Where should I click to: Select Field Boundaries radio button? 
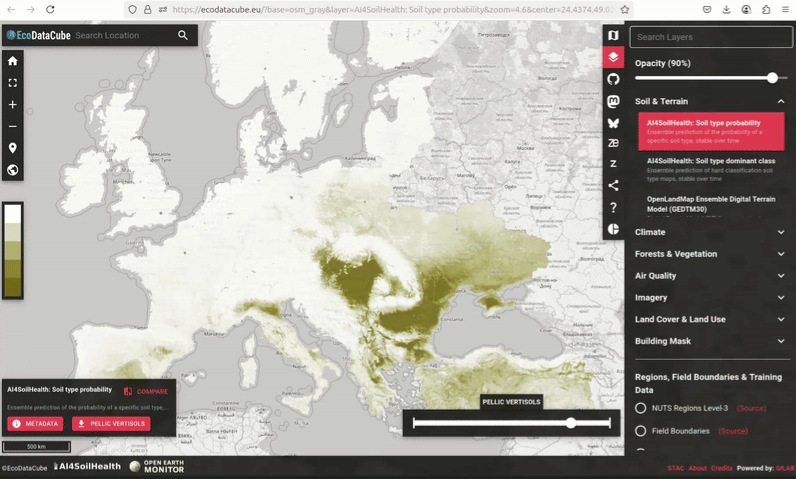click(641, 431)
